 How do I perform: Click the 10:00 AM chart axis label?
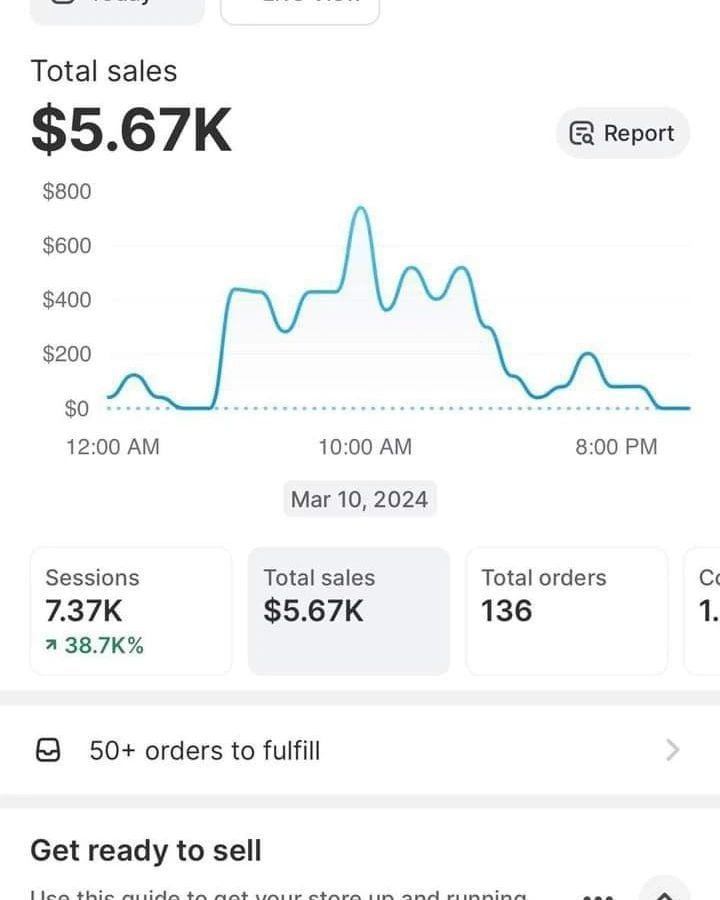(x=365, y=447)
